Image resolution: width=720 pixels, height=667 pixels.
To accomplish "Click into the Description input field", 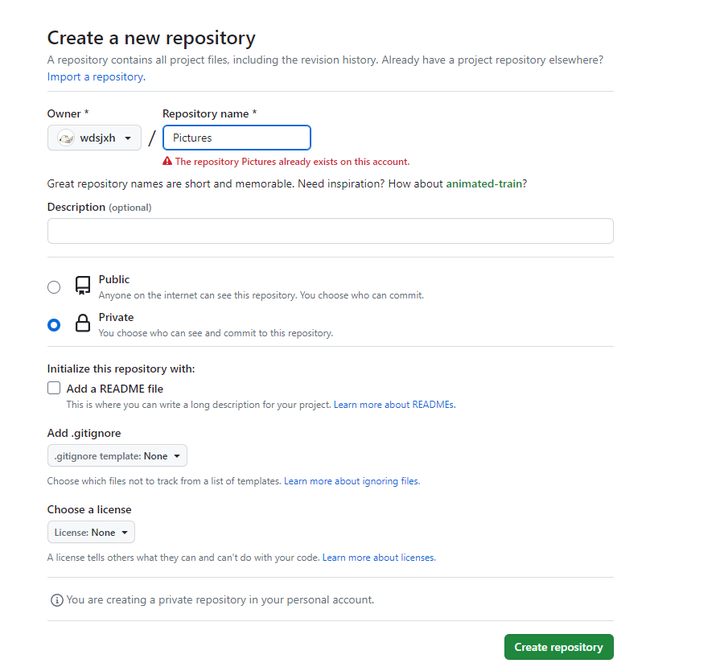I will pyautogui.click(x=330, y=231).
